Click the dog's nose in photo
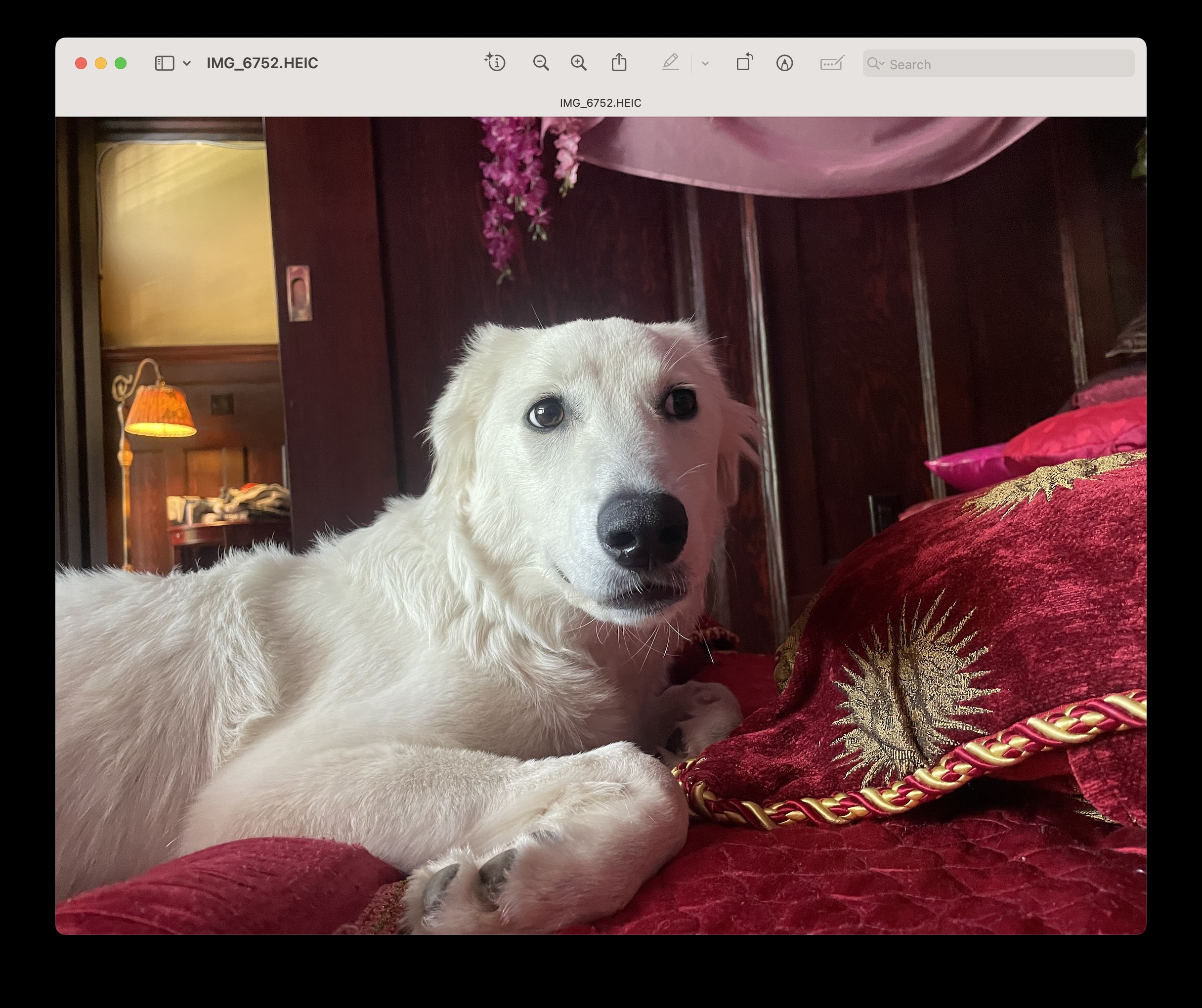The width and height of the screenshot is (1202, 1008). pyautogui.click(x=641, y=529)
